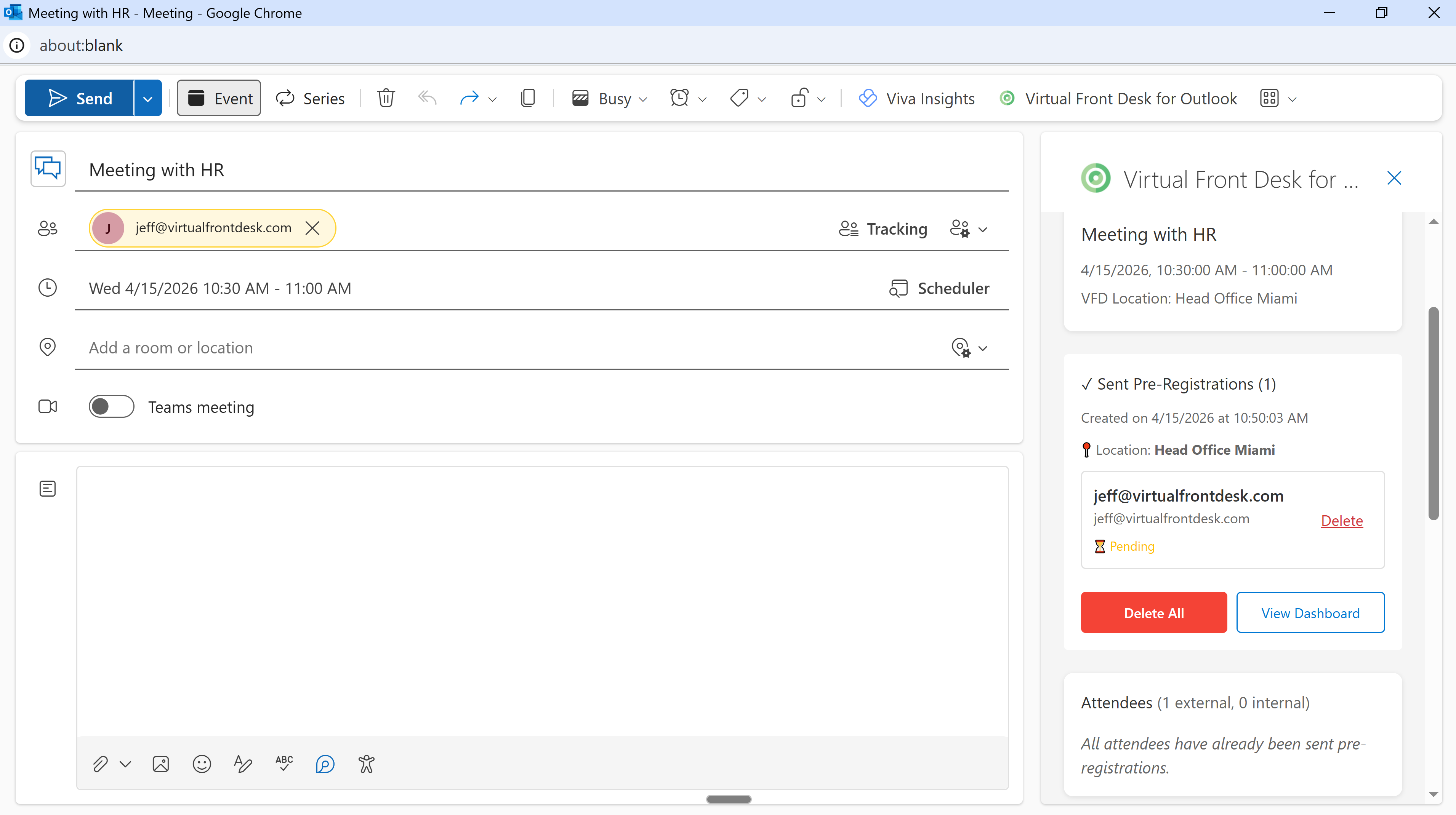
Task: Expand the Send options dropdown arrow
Action: tap(147, 98)
